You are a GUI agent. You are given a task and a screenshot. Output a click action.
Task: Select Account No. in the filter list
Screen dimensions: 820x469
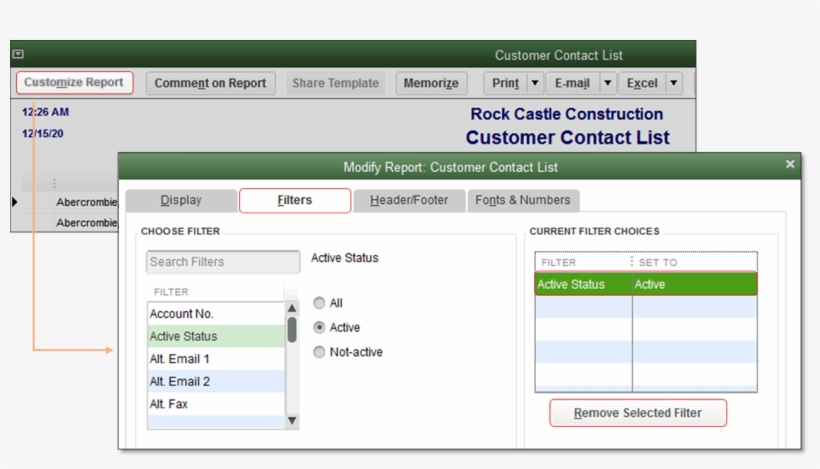[216, 314]
